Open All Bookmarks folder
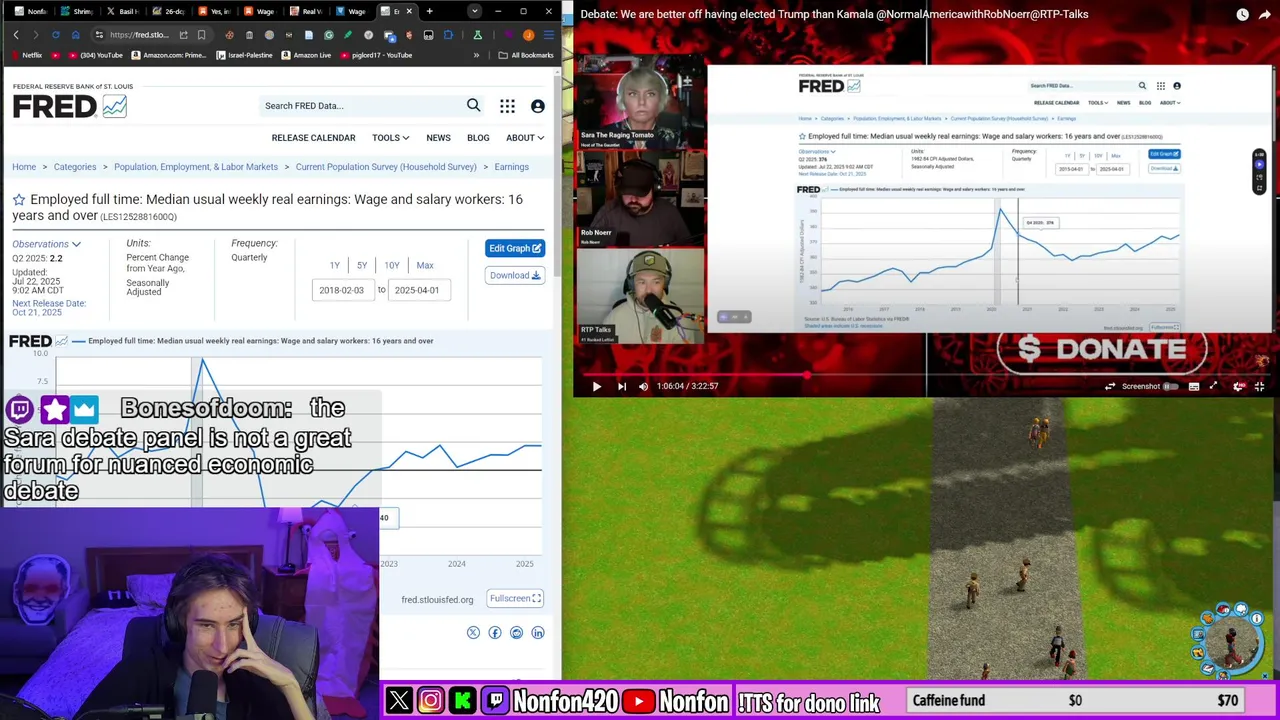Screen dimensions: 1280x720 [x=526, y=55]
